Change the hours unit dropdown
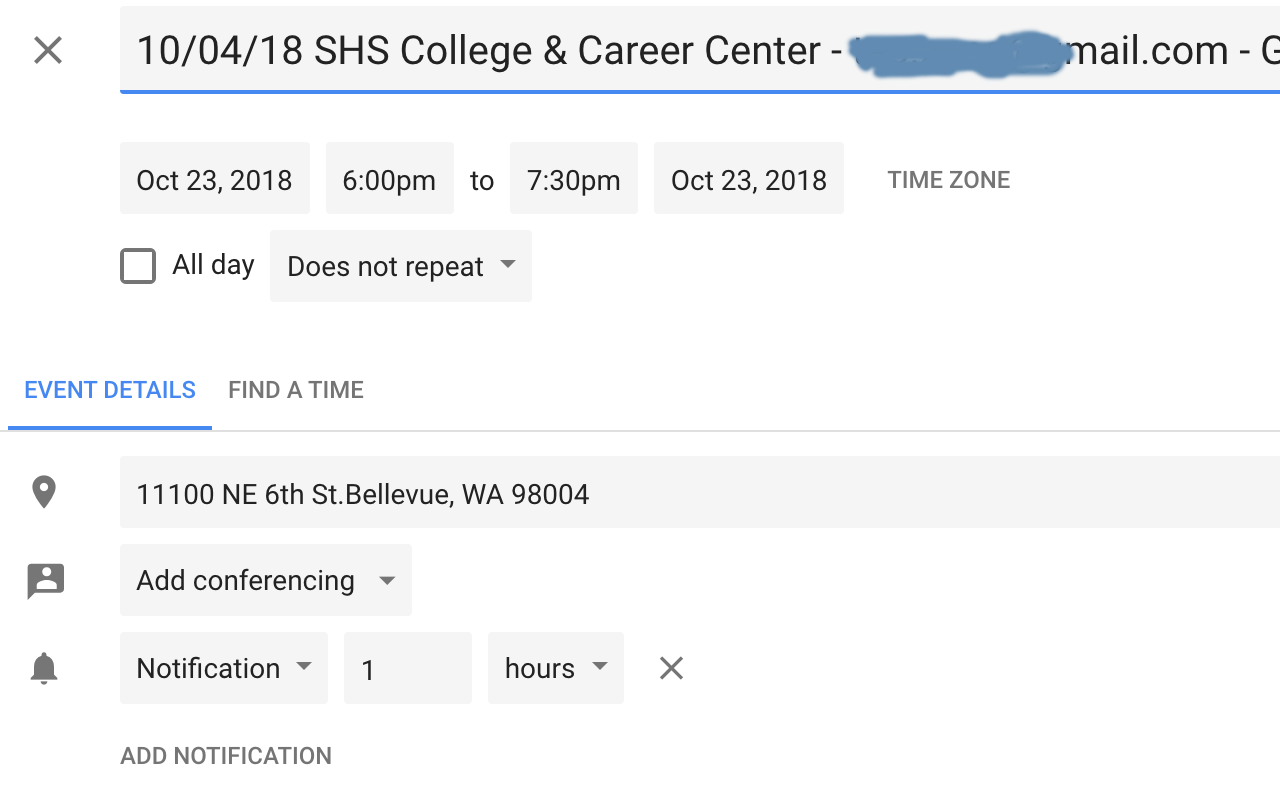 coord(556,668)
